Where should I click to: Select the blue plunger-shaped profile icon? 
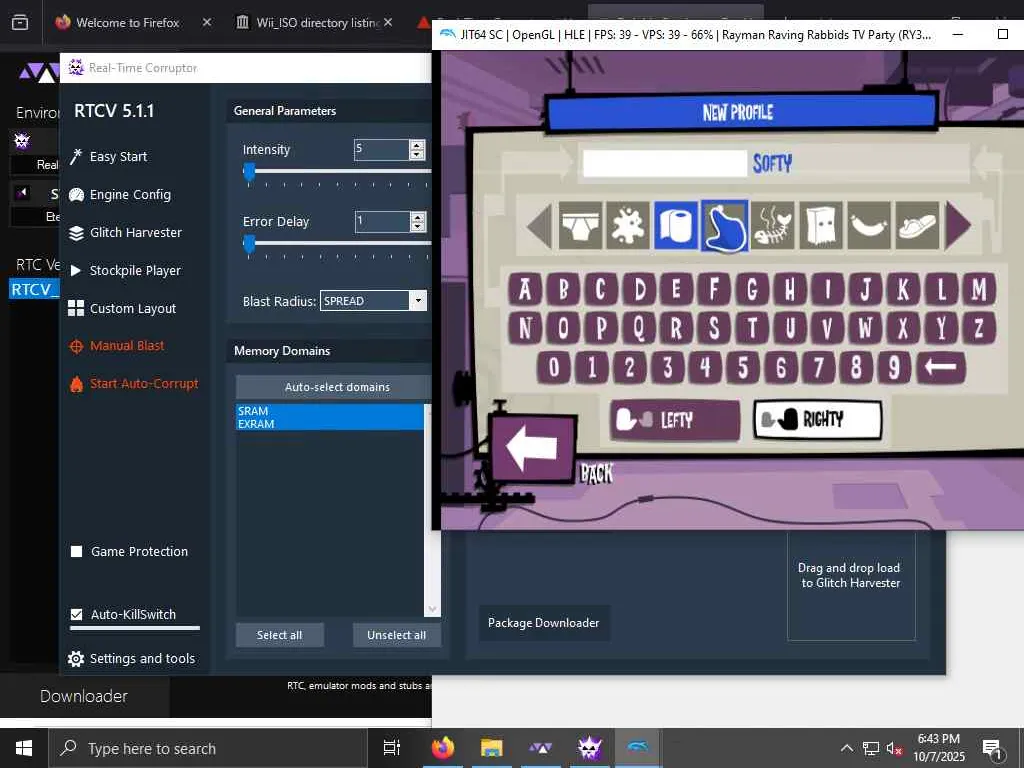pyautogui.click(x=724, y=226)
